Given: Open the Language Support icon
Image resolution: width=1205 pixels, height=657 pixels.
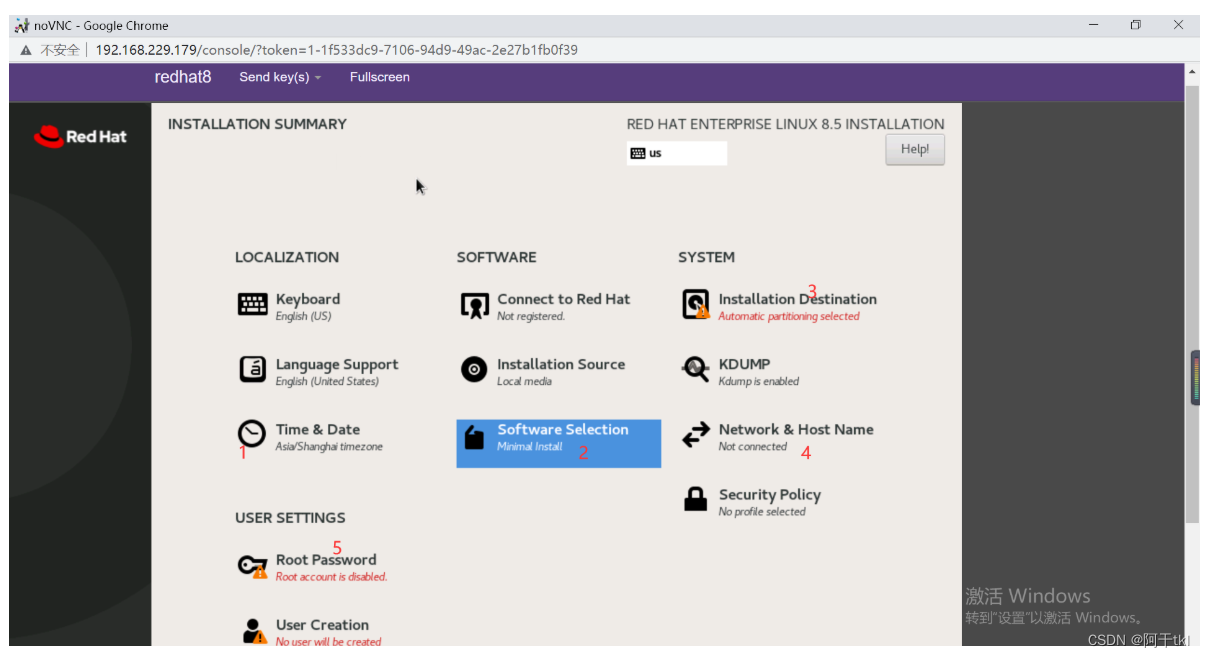Looking at the screenshot, I should (x=252, y=370).
